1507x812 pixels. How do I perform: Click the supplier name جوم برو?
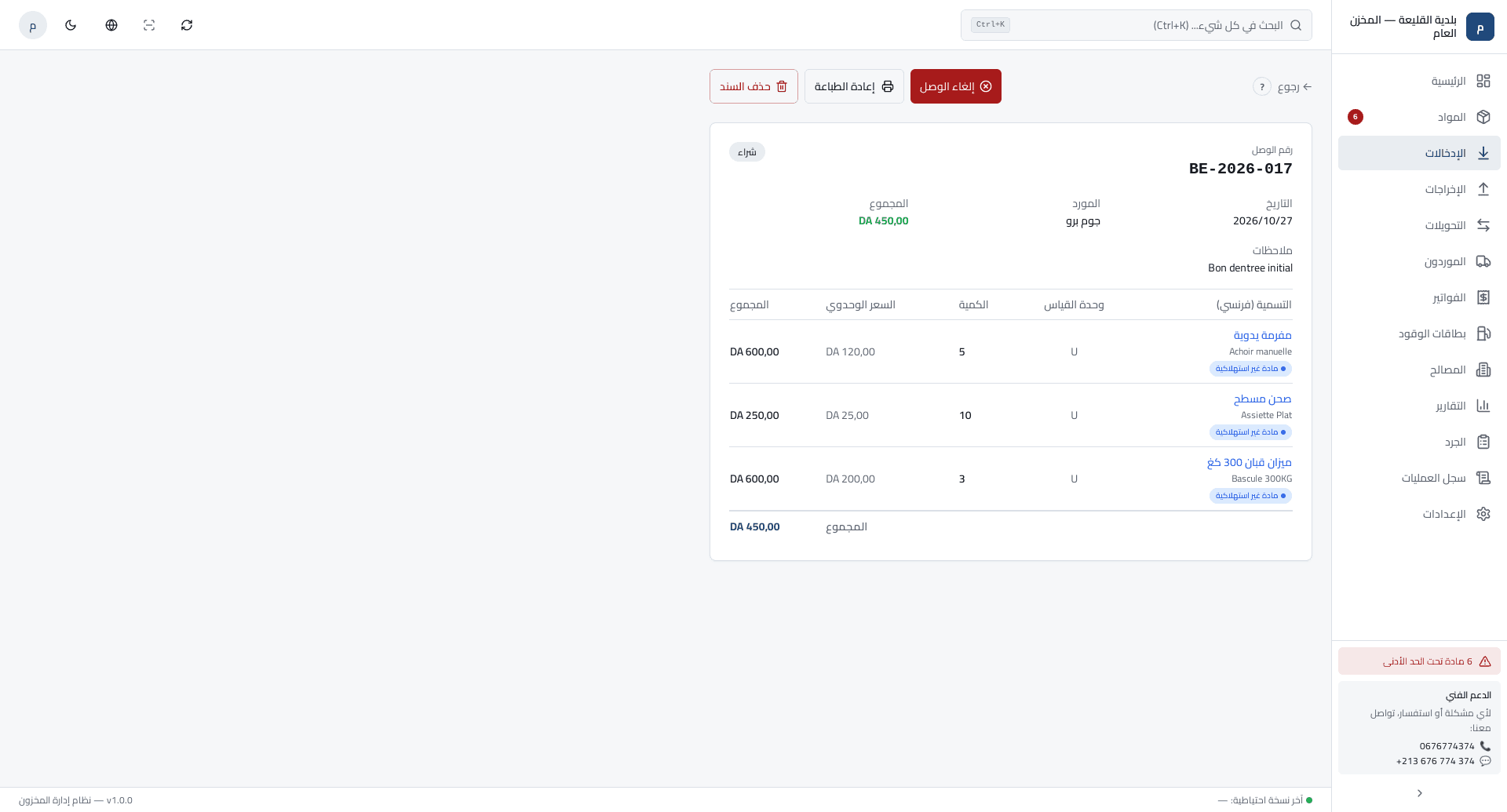[1083, 221]
